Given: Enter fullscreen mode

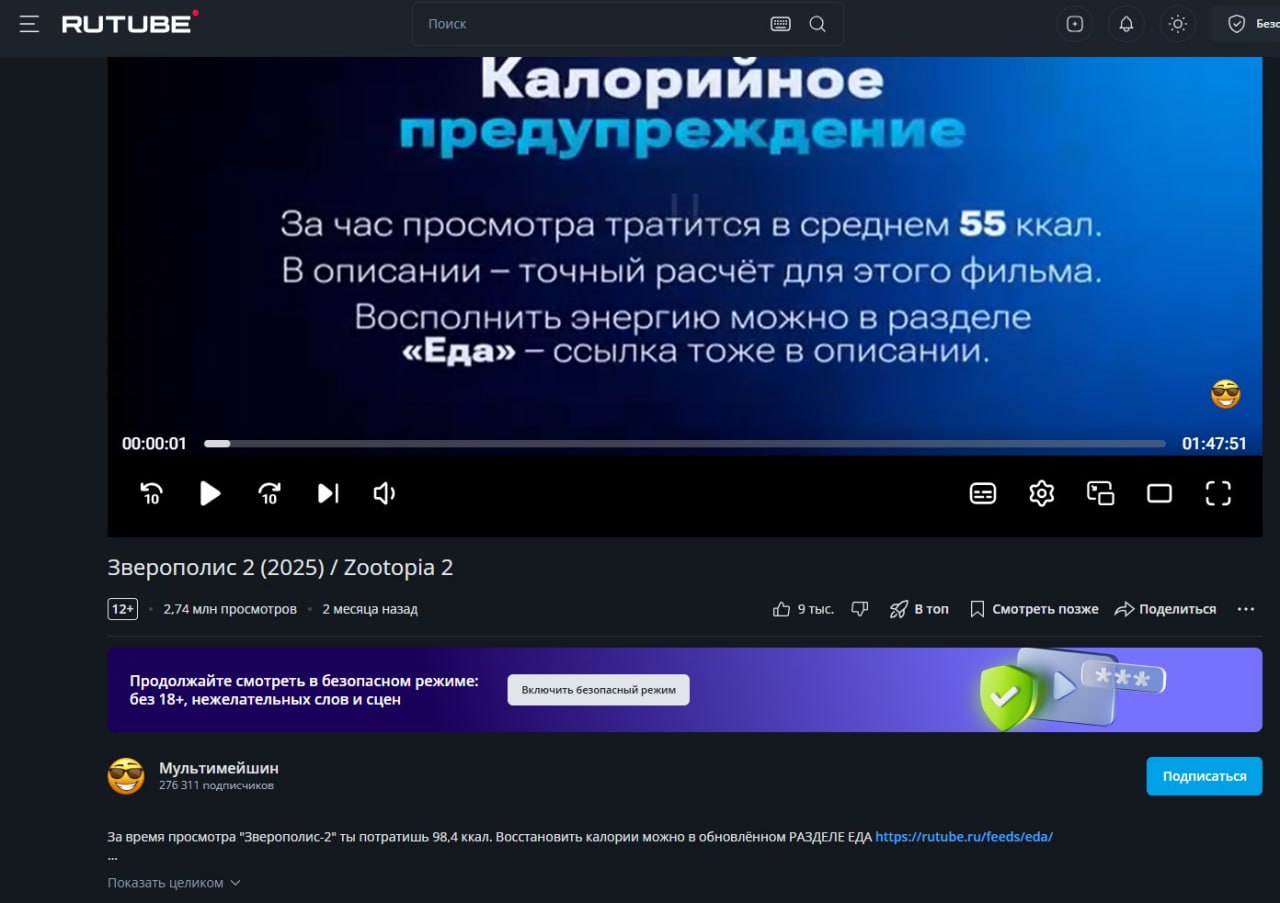Looking at the screenshot, I should click(x=1217, y=493).
